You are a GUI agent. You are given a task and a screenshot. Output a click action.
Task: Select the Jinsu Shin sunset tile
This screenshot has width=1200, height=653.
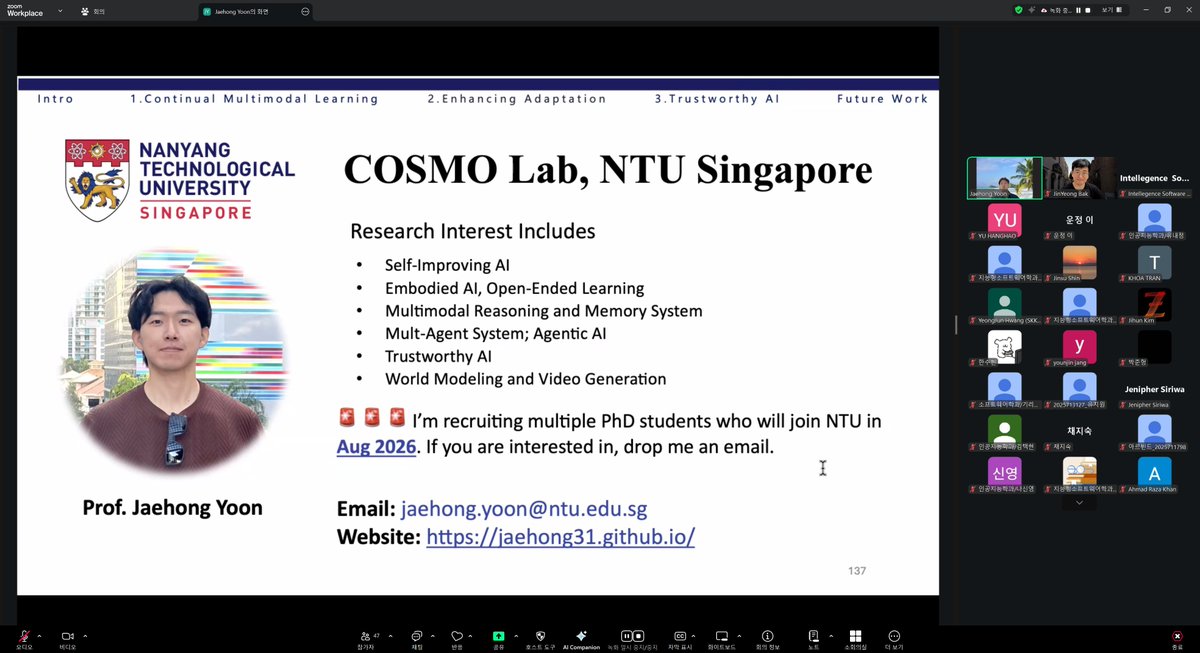coord(1079,262)
